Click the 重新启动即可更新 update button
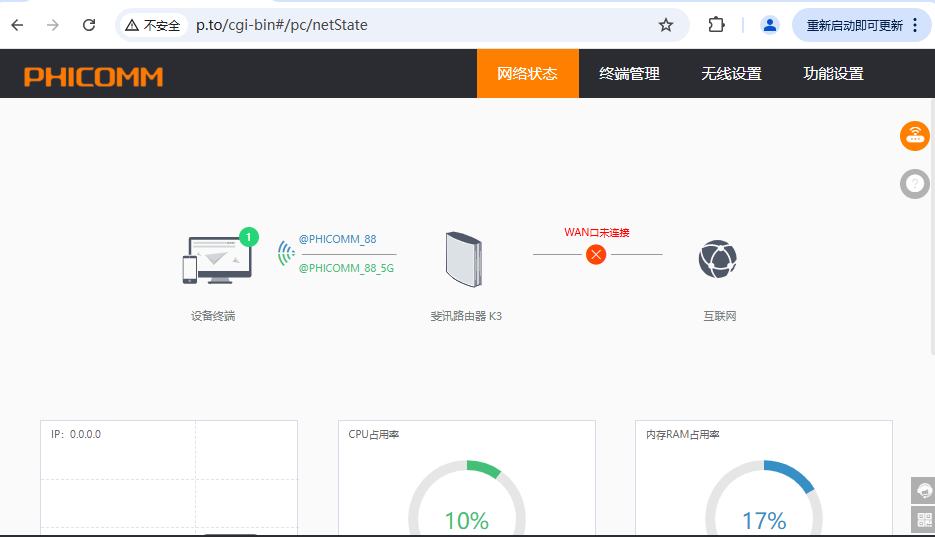The height and width of the screenshot is (537, 935). point(854,26)
